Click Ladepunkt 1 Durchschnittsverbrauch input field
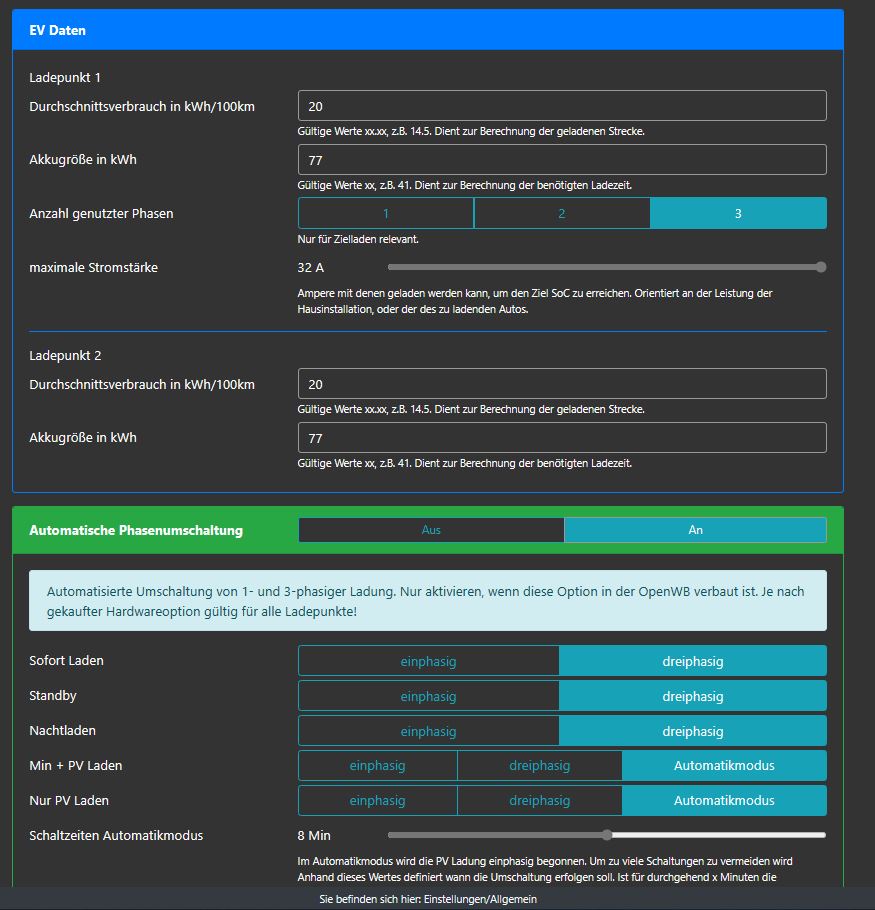Screen dimensions: 875x910 coord(562,106)
